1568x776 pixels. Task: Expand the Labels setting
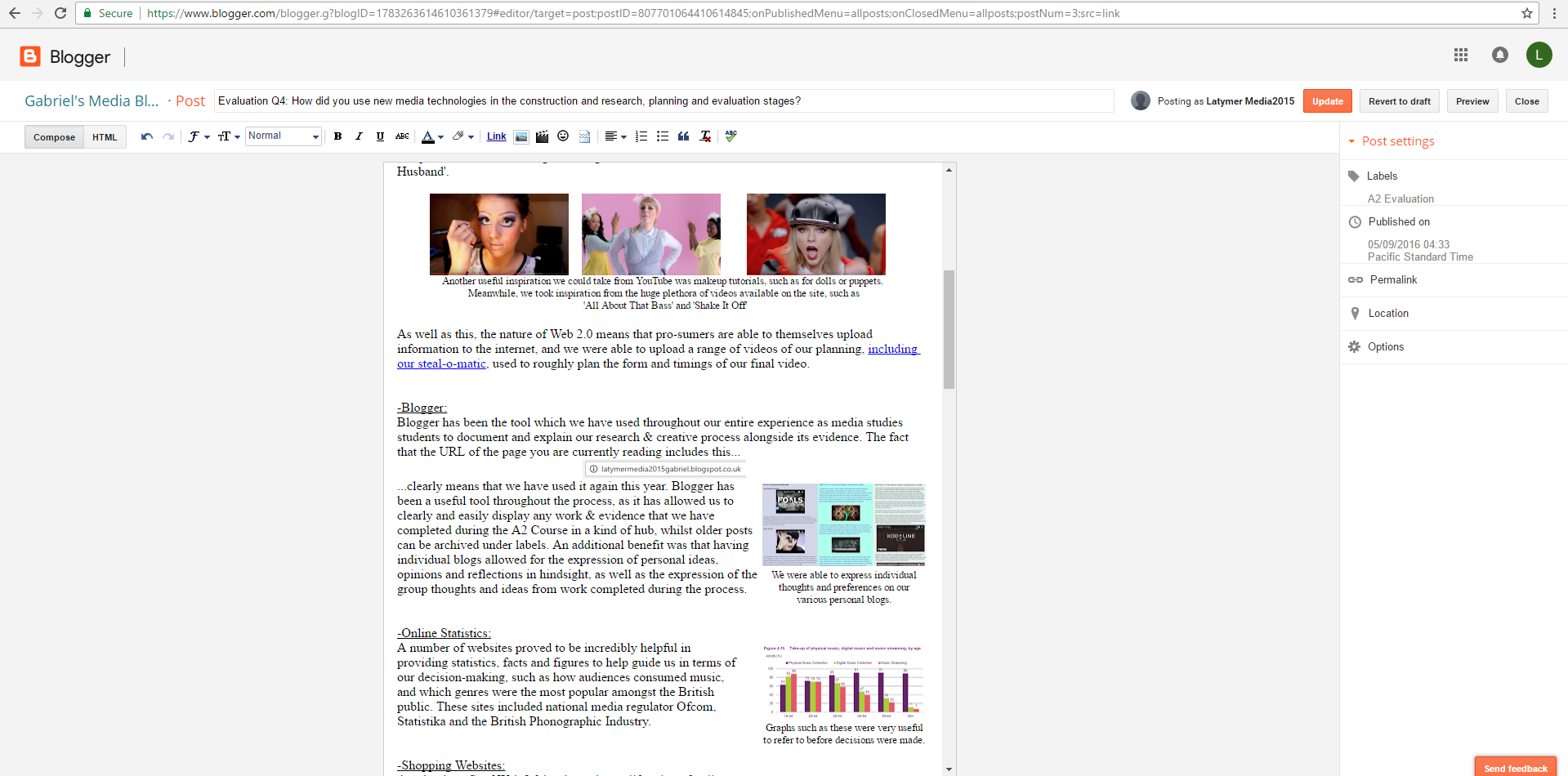point(1382,176)
